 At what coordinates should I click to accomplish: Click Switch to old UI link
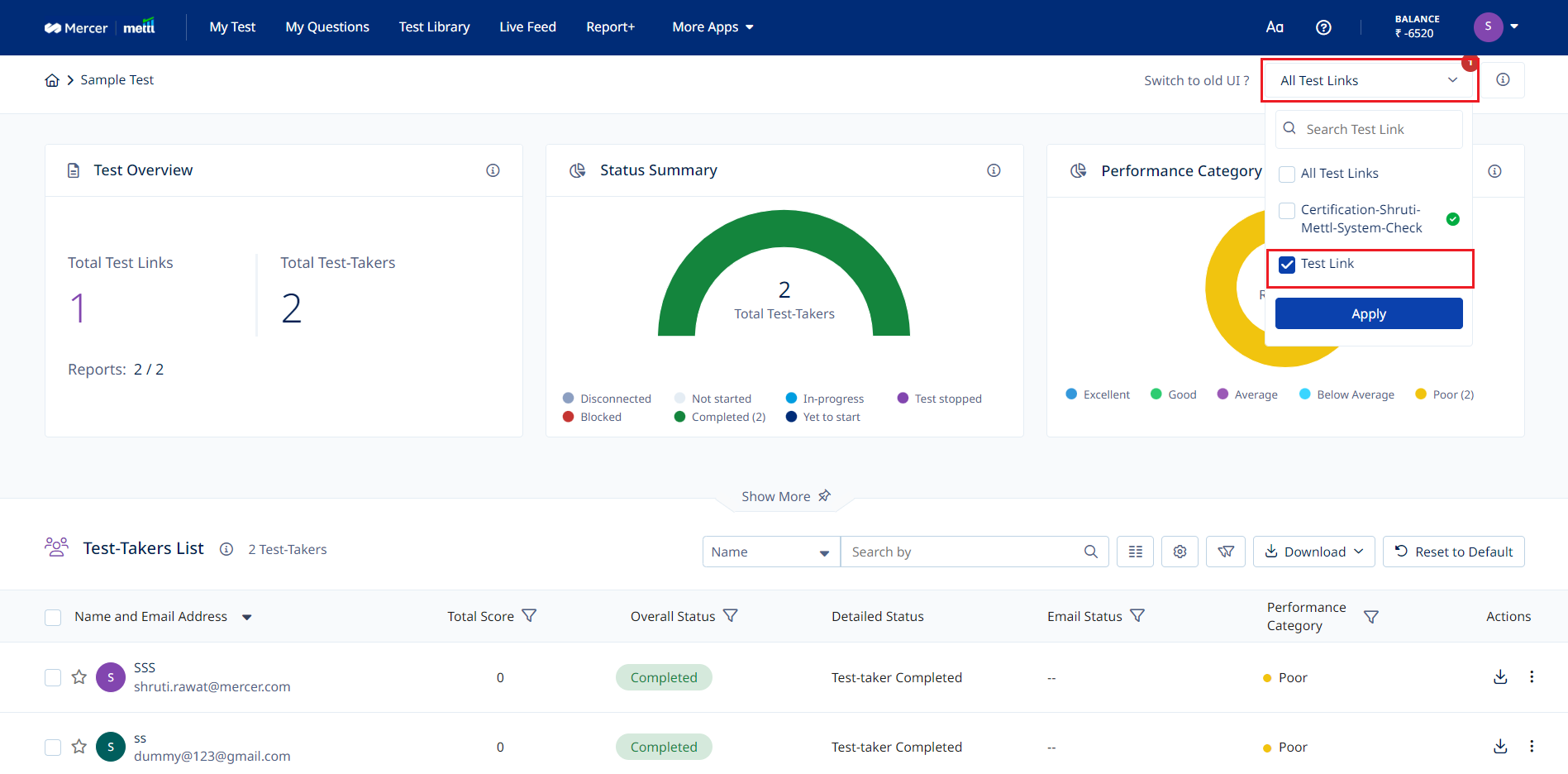[1196, 80]
